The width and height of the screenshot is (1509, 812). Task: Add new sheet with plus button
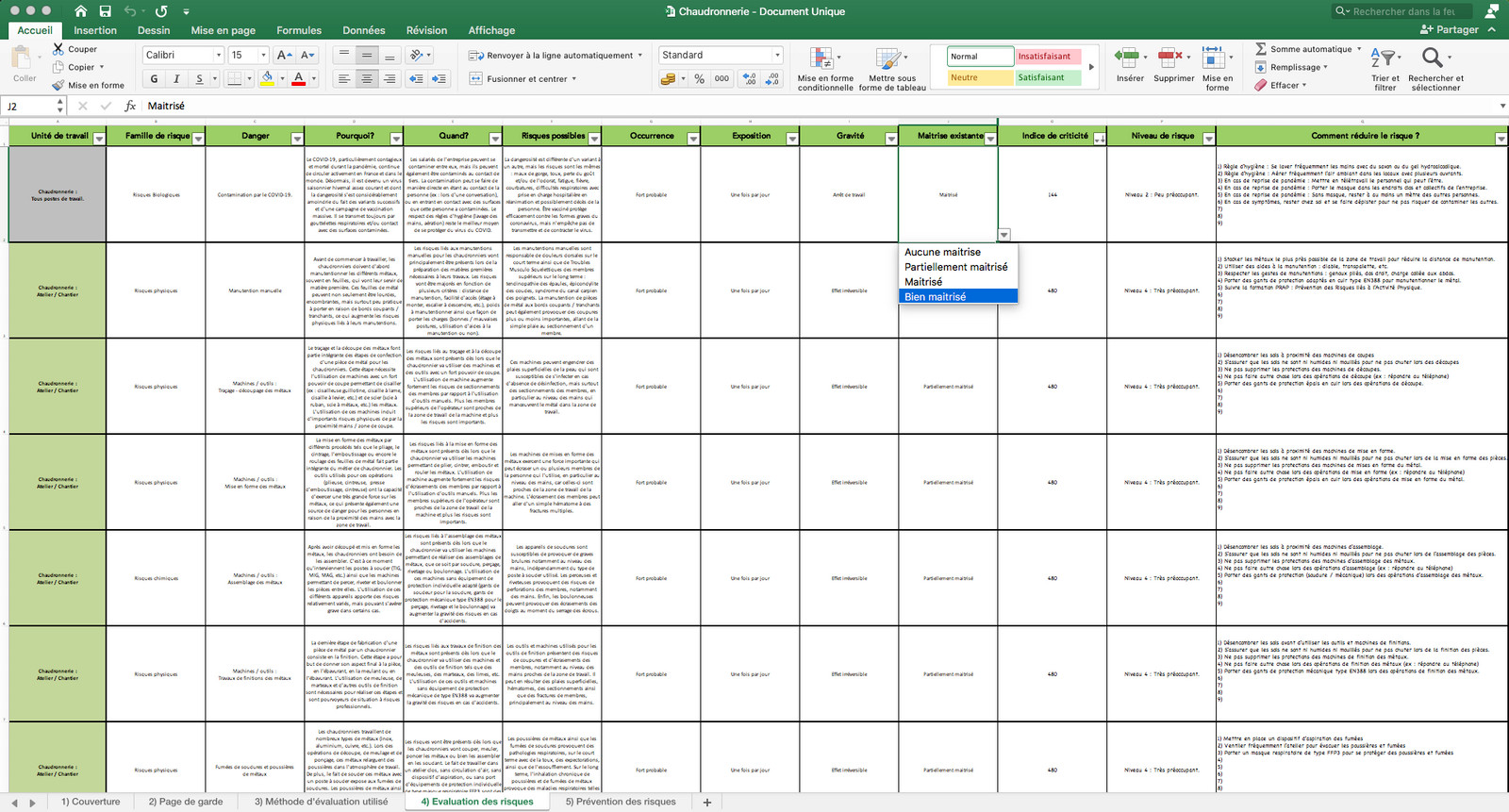707,802
